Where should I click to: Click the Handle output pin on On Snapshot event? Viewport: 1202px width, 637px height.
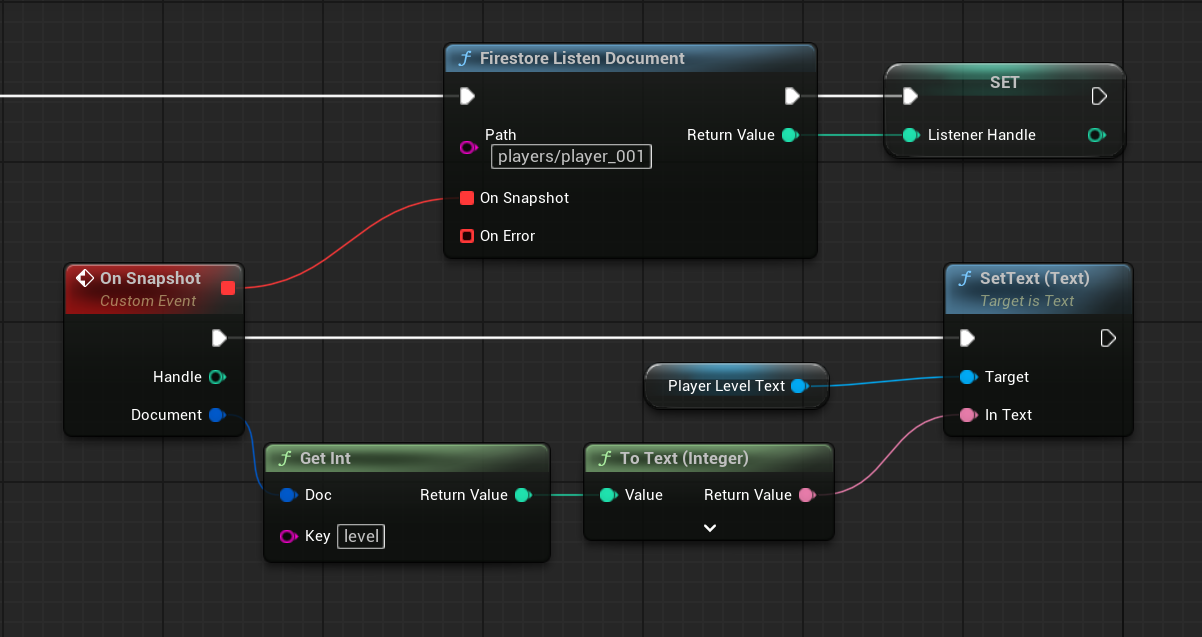point(217,377)
